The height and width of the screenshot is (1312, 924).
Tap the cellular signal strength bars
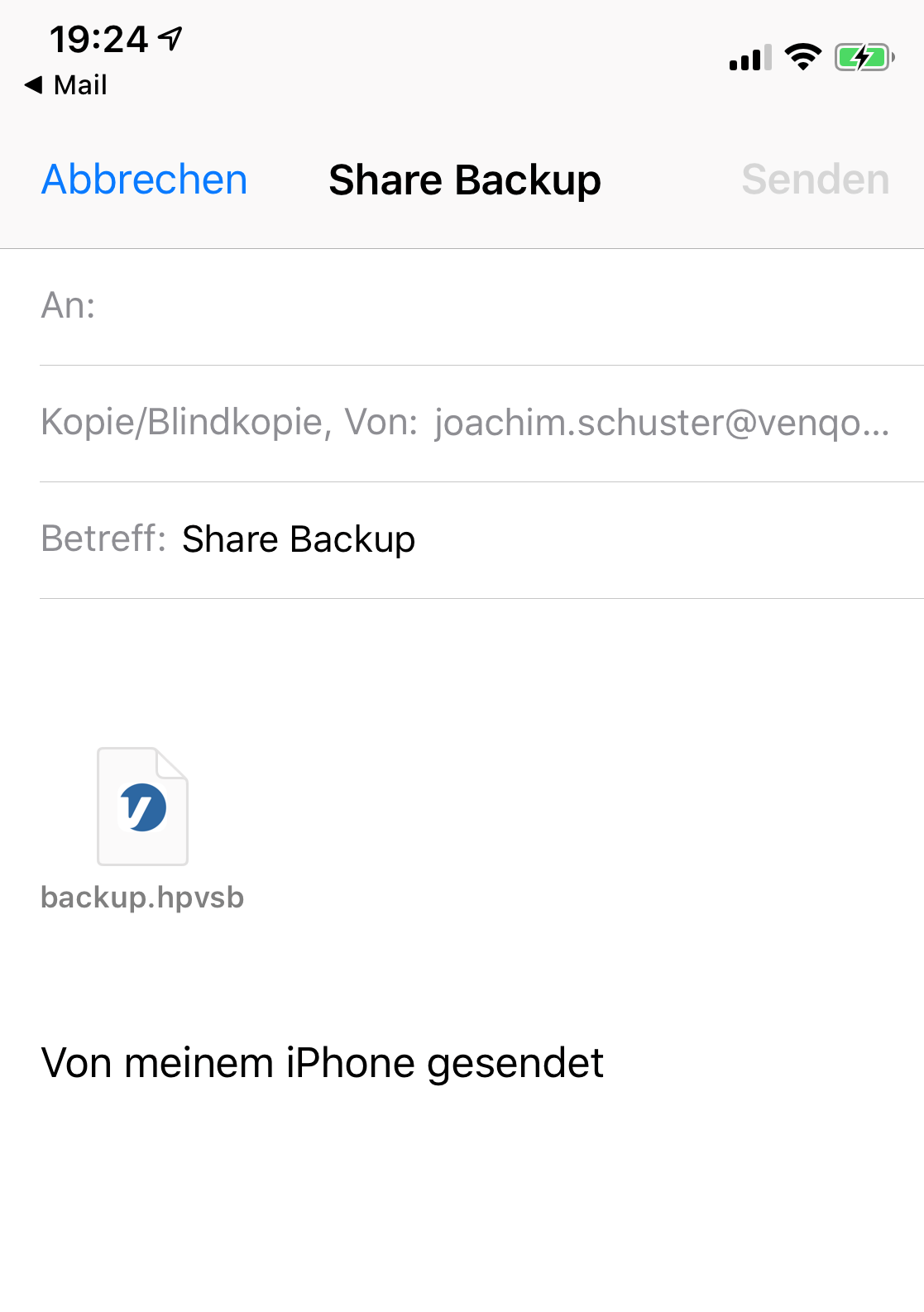749,58
